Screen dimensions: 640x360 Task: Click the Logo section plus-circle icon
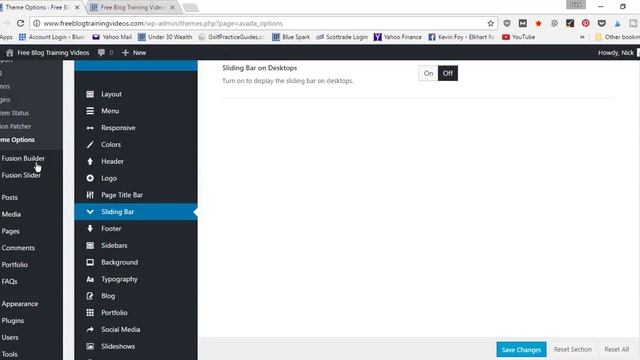click(x=90, y=178)
